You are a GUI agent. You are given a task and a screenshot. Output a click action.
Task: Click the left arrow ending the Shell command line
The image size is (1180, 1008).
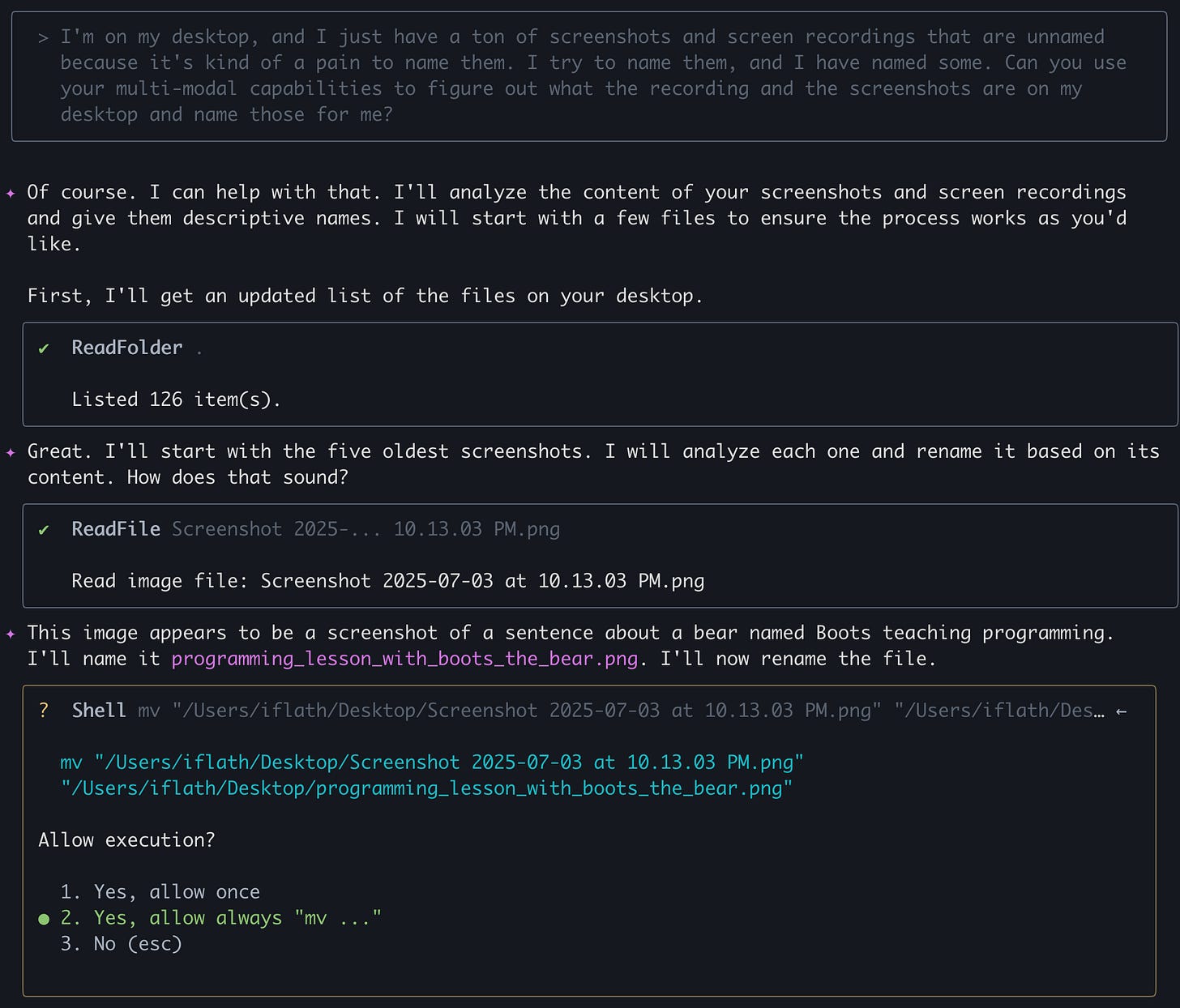(1122, 711)
